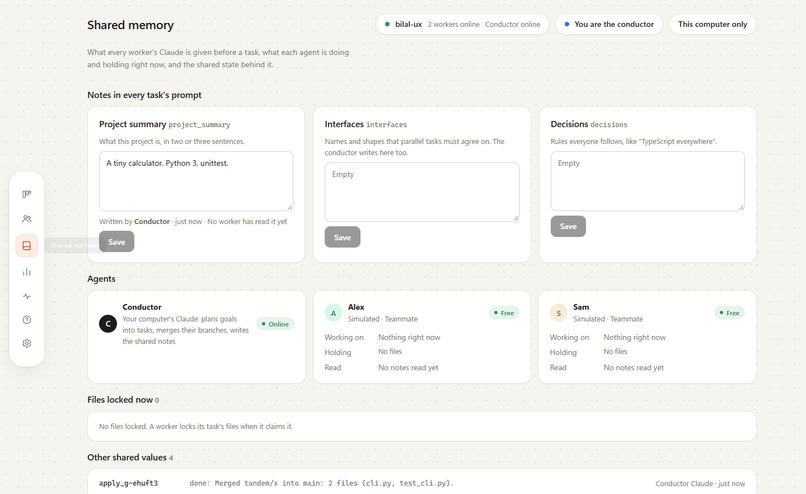Screen dimensions: 806x494
Task: Click 'No notes read yet' in Alex's card
Action: 409,368
